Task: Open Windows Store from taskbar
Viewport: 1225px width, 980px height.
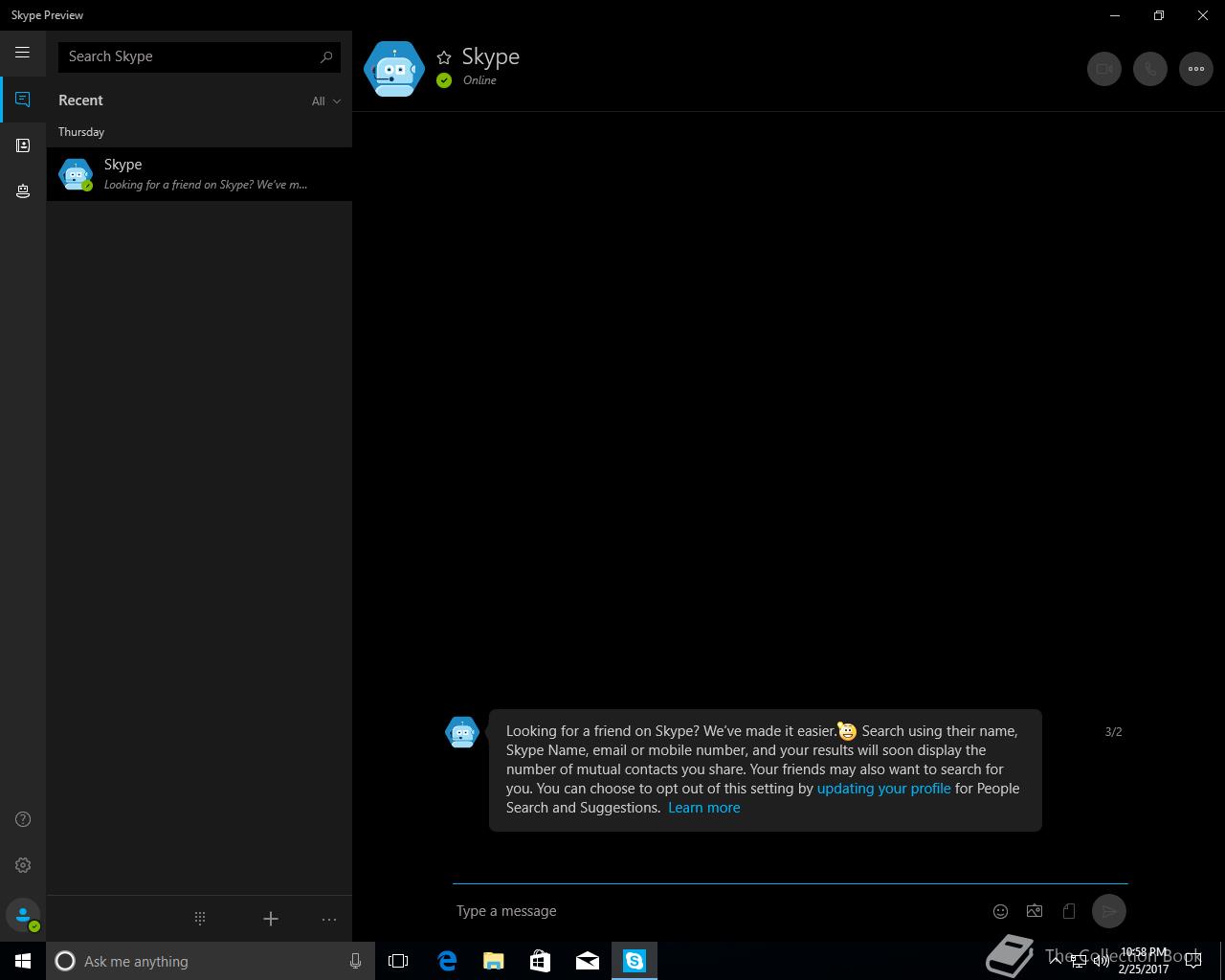Action: point(540,961)
